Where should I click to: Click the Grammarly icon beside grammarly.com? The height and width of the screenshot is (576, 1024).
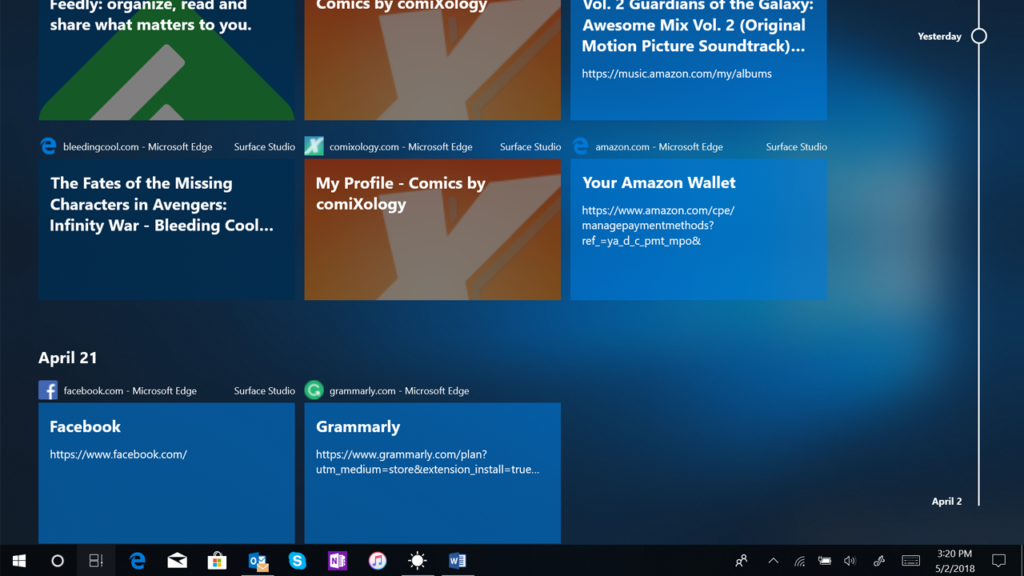314,391
